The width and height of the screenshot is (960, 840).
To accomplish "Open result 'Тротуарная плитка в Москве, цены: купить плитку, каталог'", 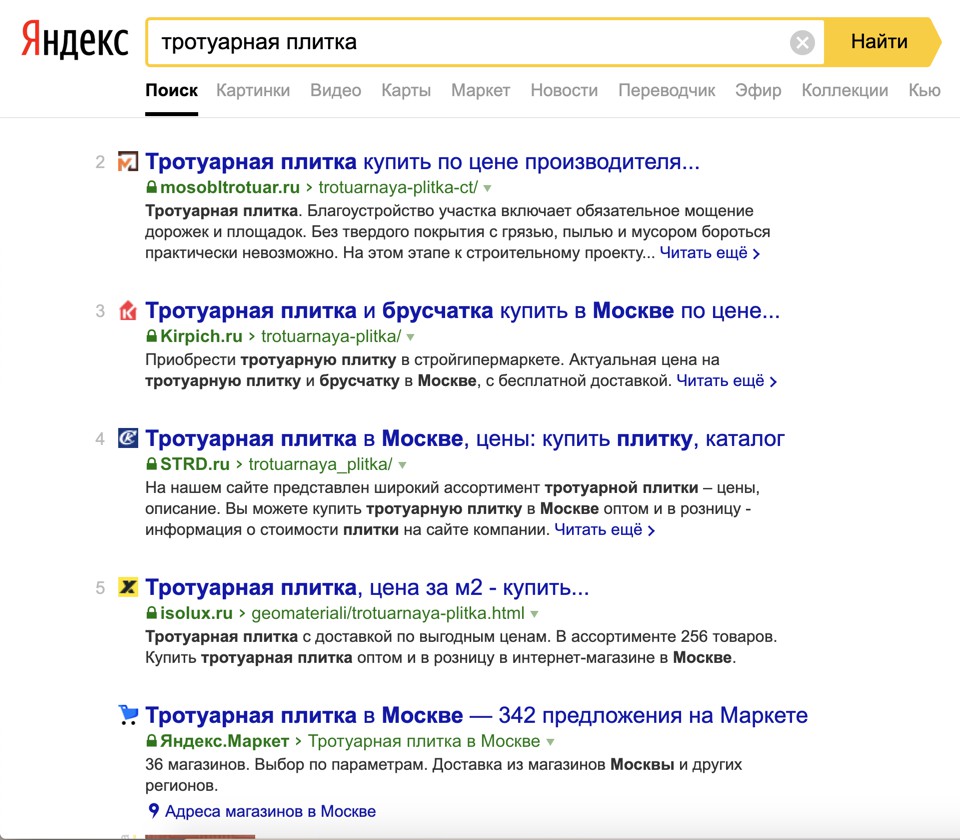I will 465,438.
